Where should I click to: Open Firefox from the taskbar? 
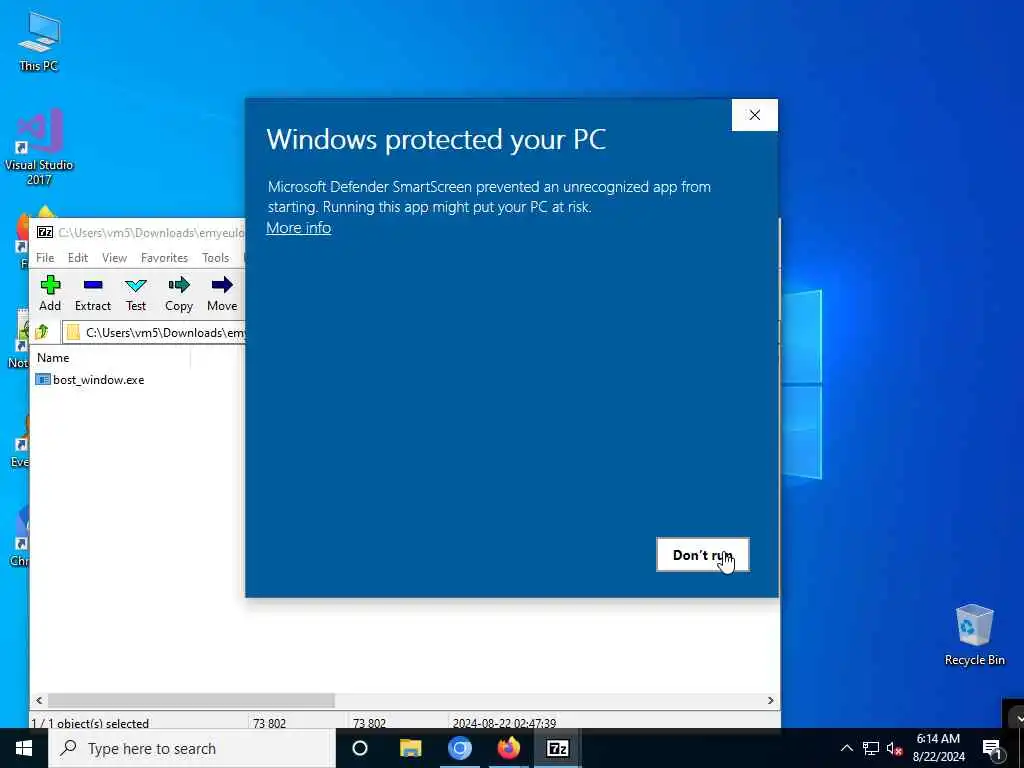tap(509, 748)
